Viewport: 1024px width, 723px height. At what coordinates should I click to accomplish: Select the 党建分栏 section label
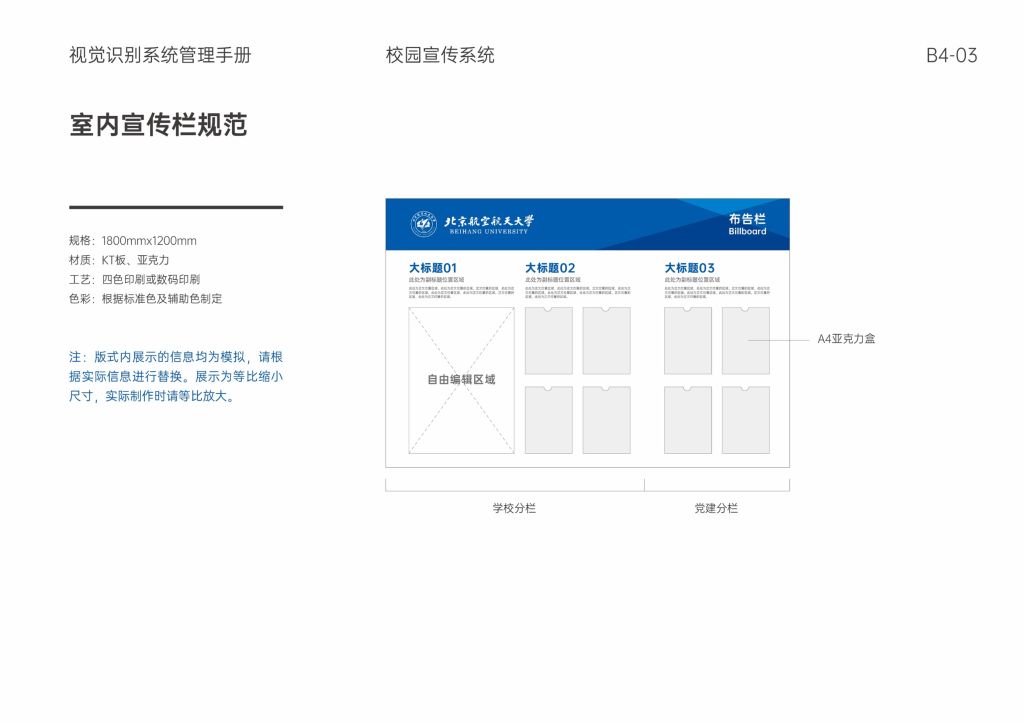[716, 508]
